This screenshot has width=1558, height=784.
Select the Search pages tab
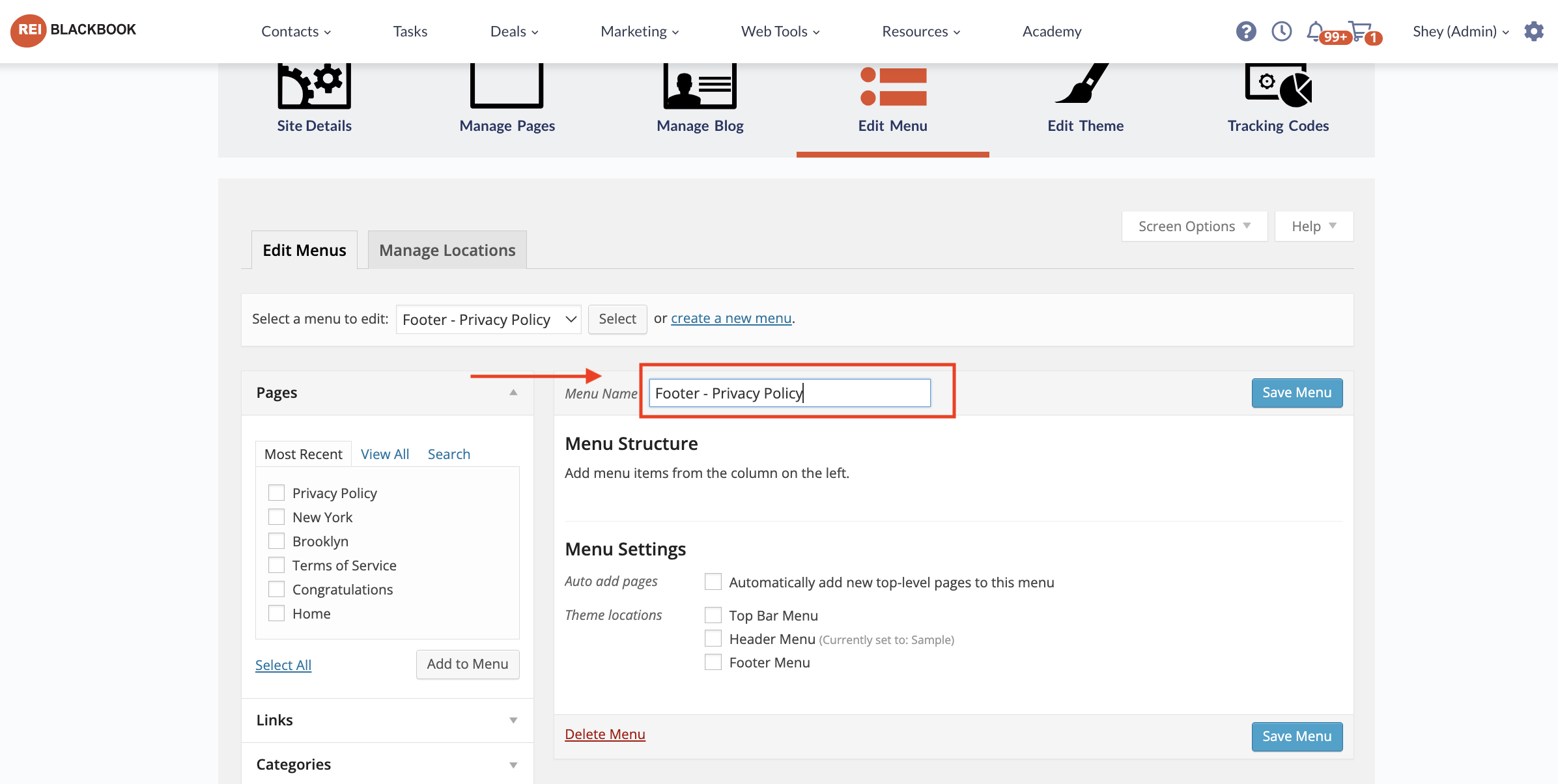point(449,454)
